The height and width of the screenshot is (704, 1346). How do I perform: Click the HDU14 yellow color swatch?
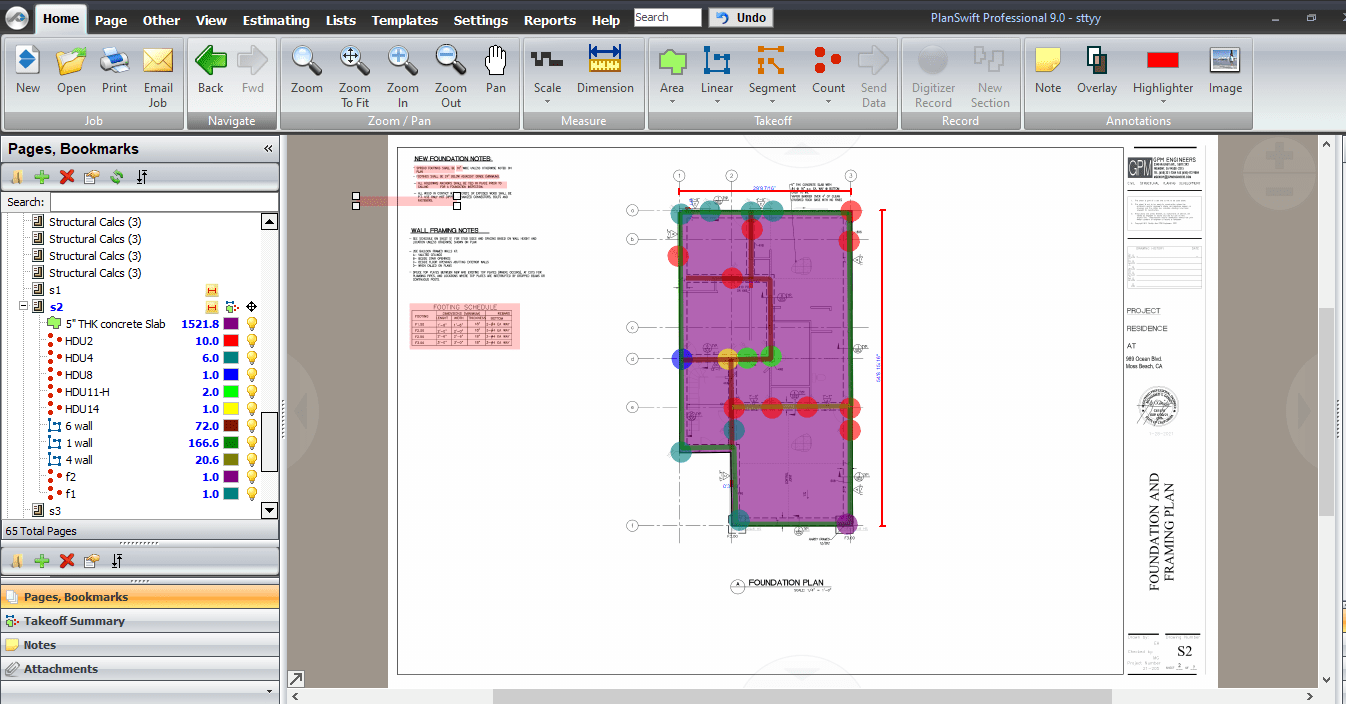[231, 409]
